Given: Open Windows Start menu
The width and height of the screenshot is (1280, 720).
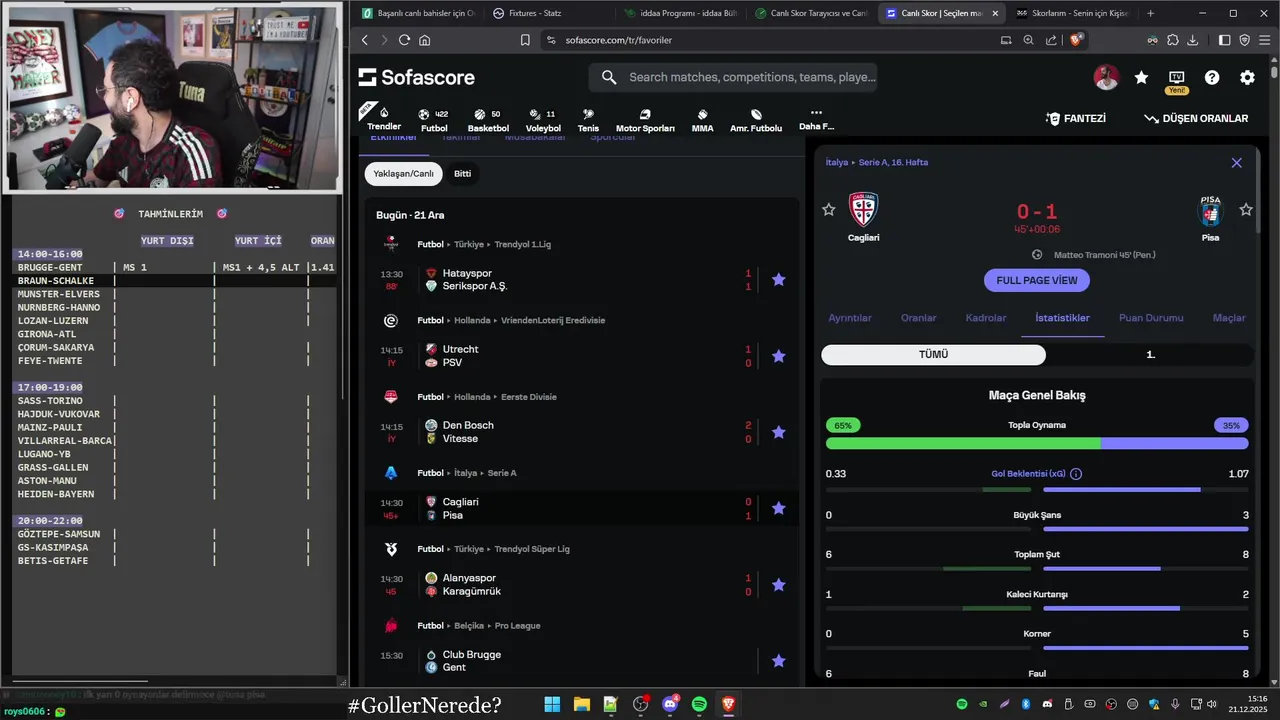Looking at the screenshot, I should tap(552, 705).
